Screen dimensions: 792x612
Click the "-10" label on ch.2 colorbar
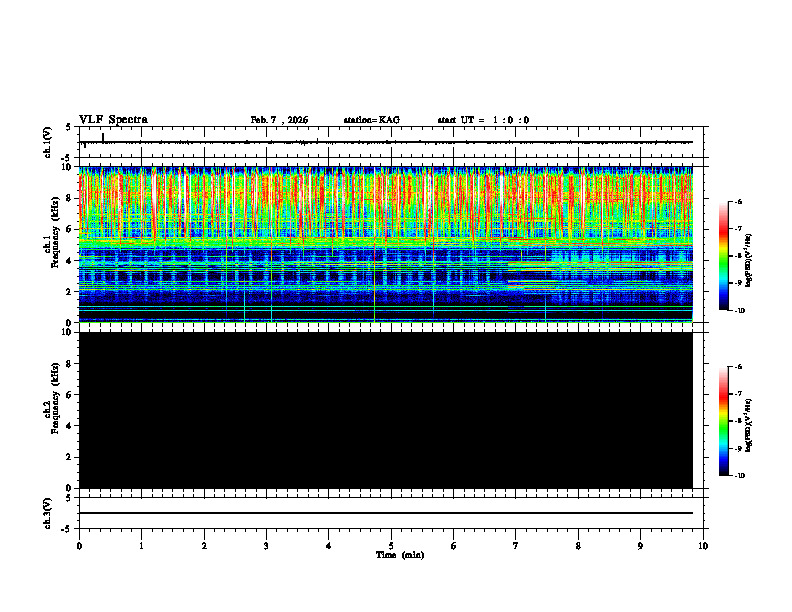(739, 476)
